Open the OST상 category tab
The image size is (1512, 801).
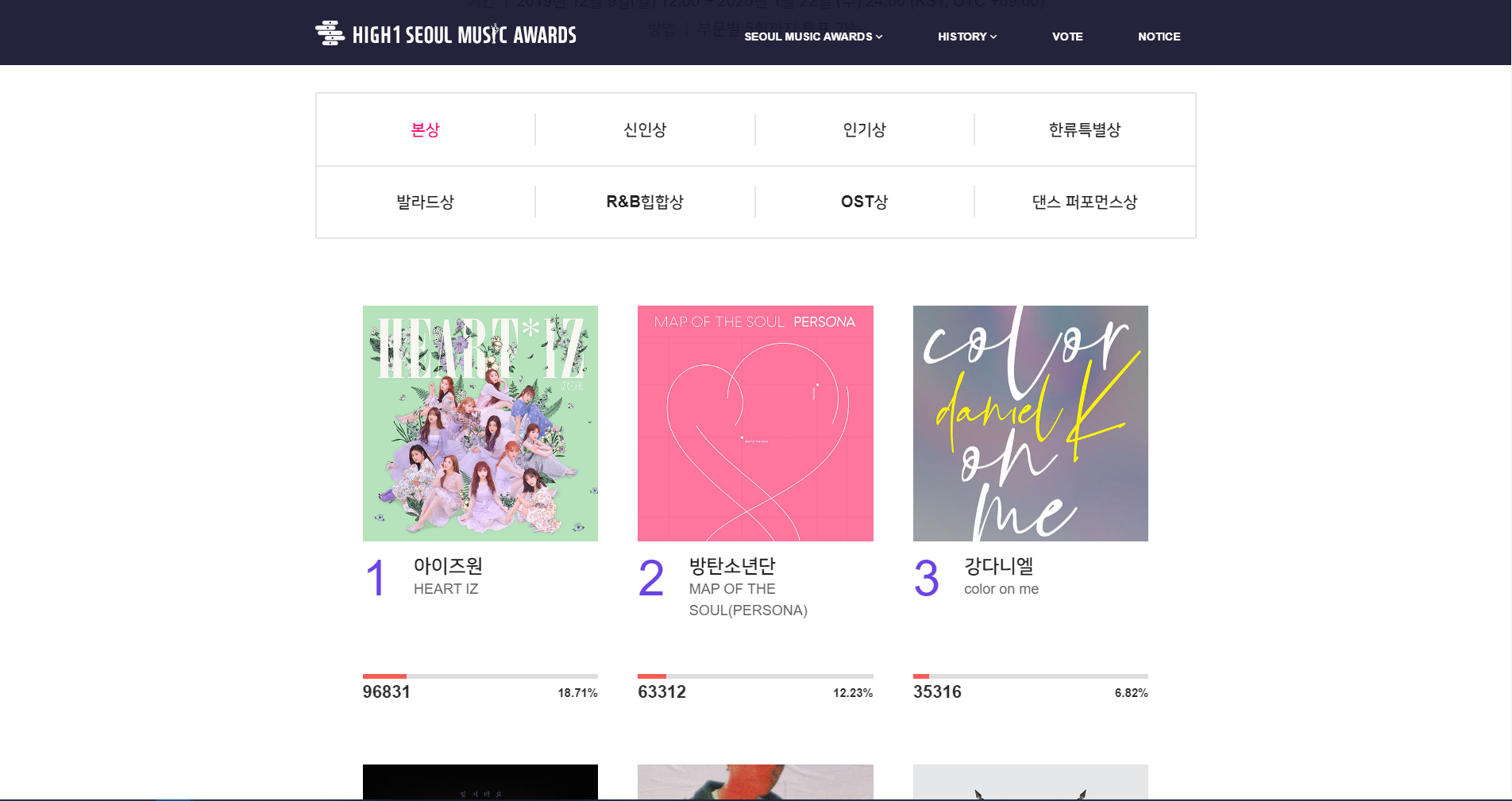coord(864,202)
